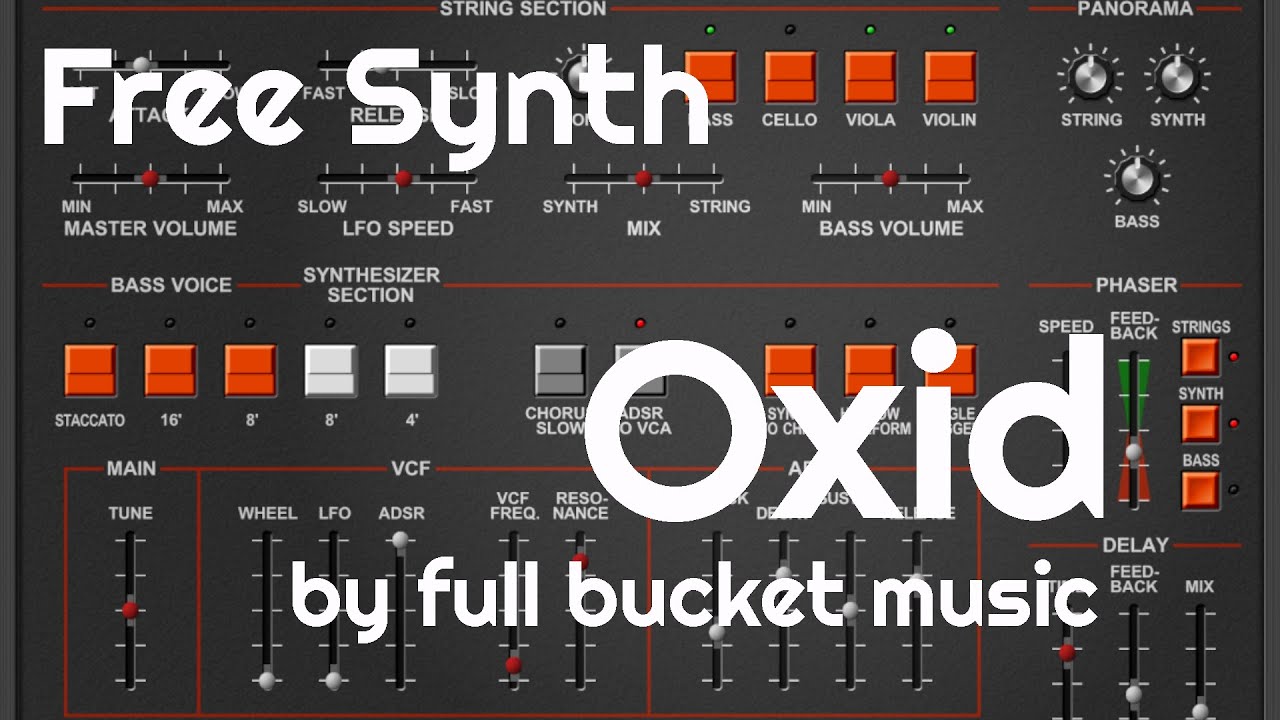Toggle the 16' bass voice switch

click(x=170, y=370)
